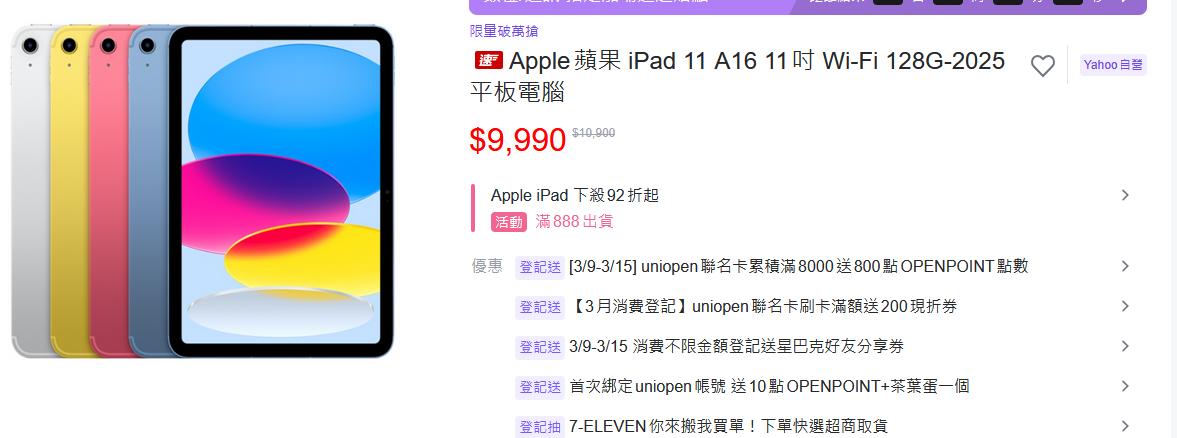Screen dimensions: 1177x438
Task: Click the 限量破萬搶 link
Action: click(504, 31)
